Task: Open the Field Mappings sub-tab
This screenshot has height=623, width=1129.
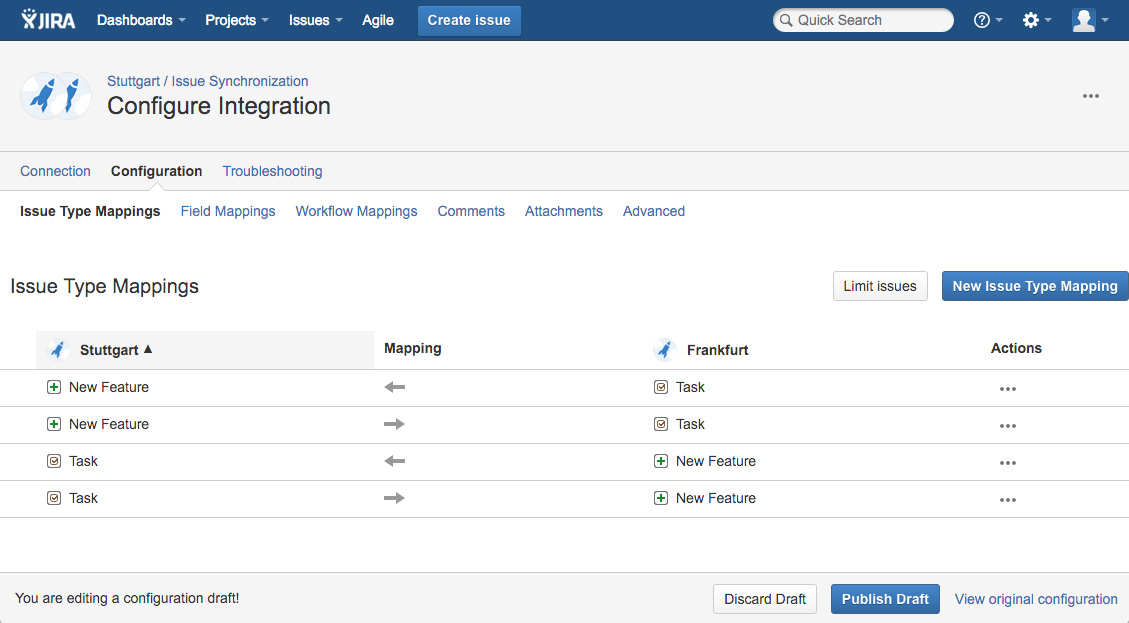Action: click(228, 211)
